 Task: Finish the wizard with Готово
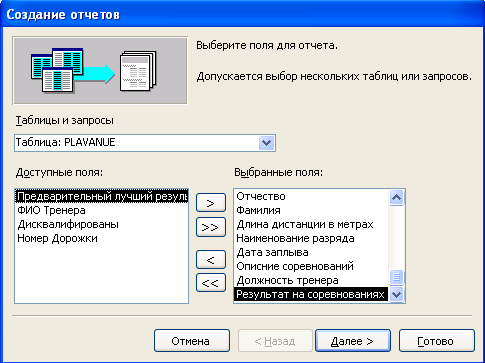point(437,341)
